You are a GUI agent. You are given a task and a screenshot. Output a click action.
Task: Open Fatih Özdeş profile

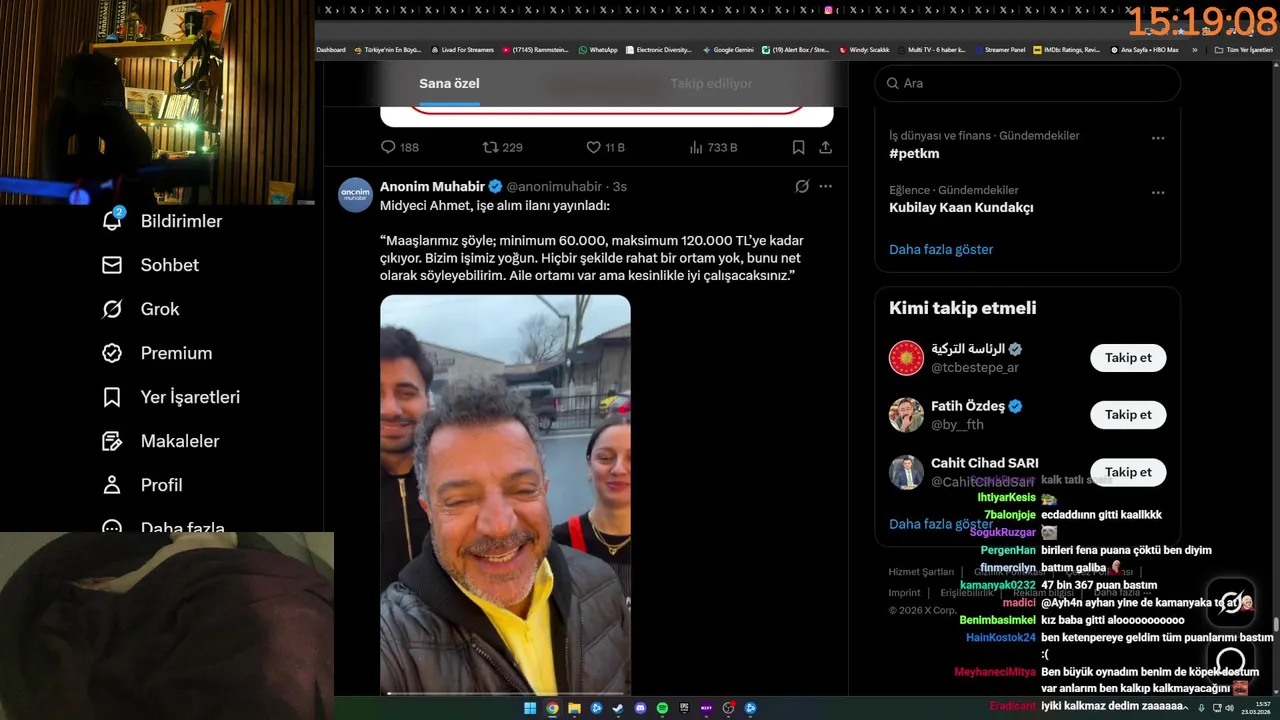click(x=968, y=406)
